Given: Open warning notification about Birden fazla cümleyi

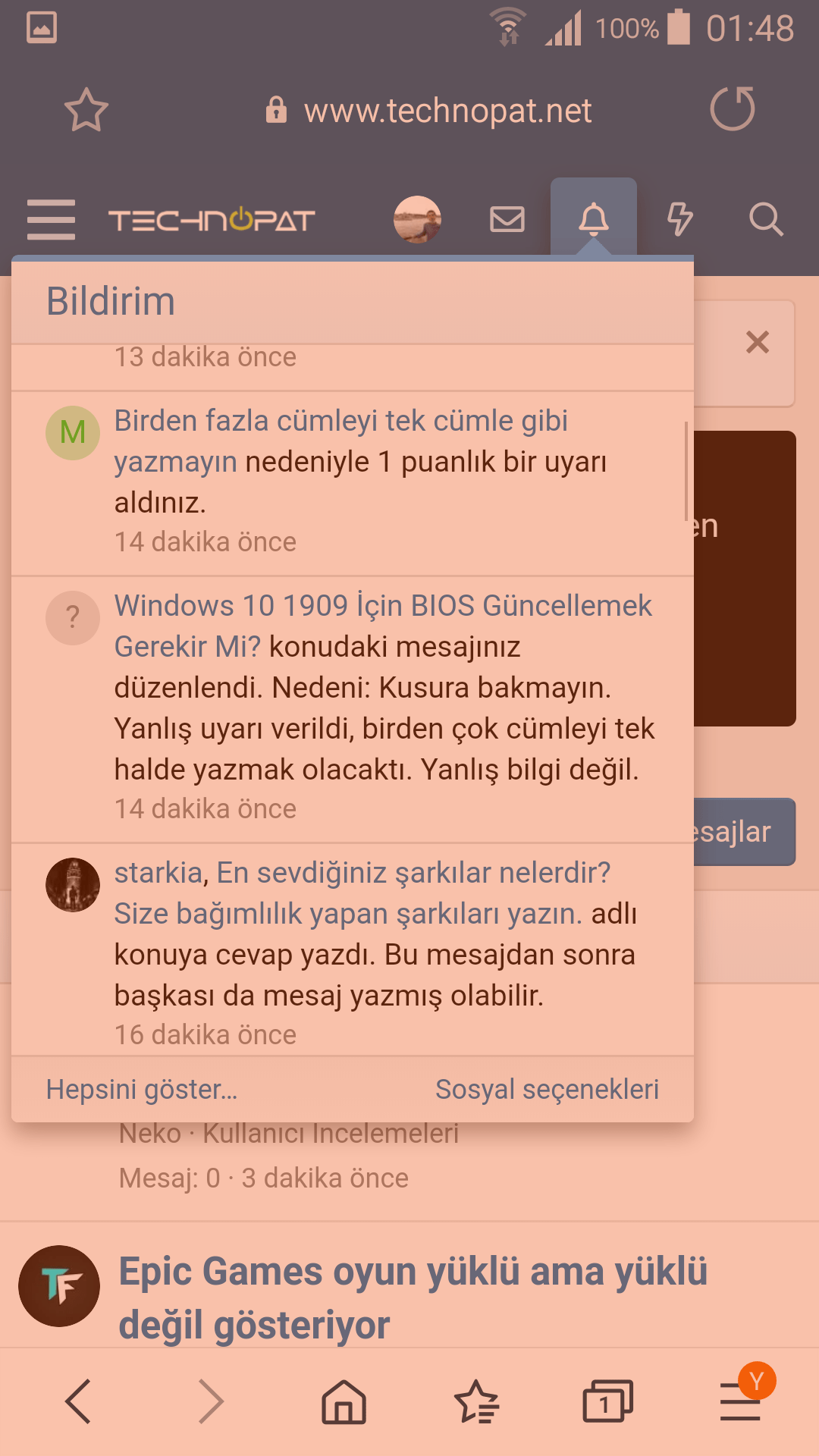Looking at the screenshot, I should coord(353,484).
